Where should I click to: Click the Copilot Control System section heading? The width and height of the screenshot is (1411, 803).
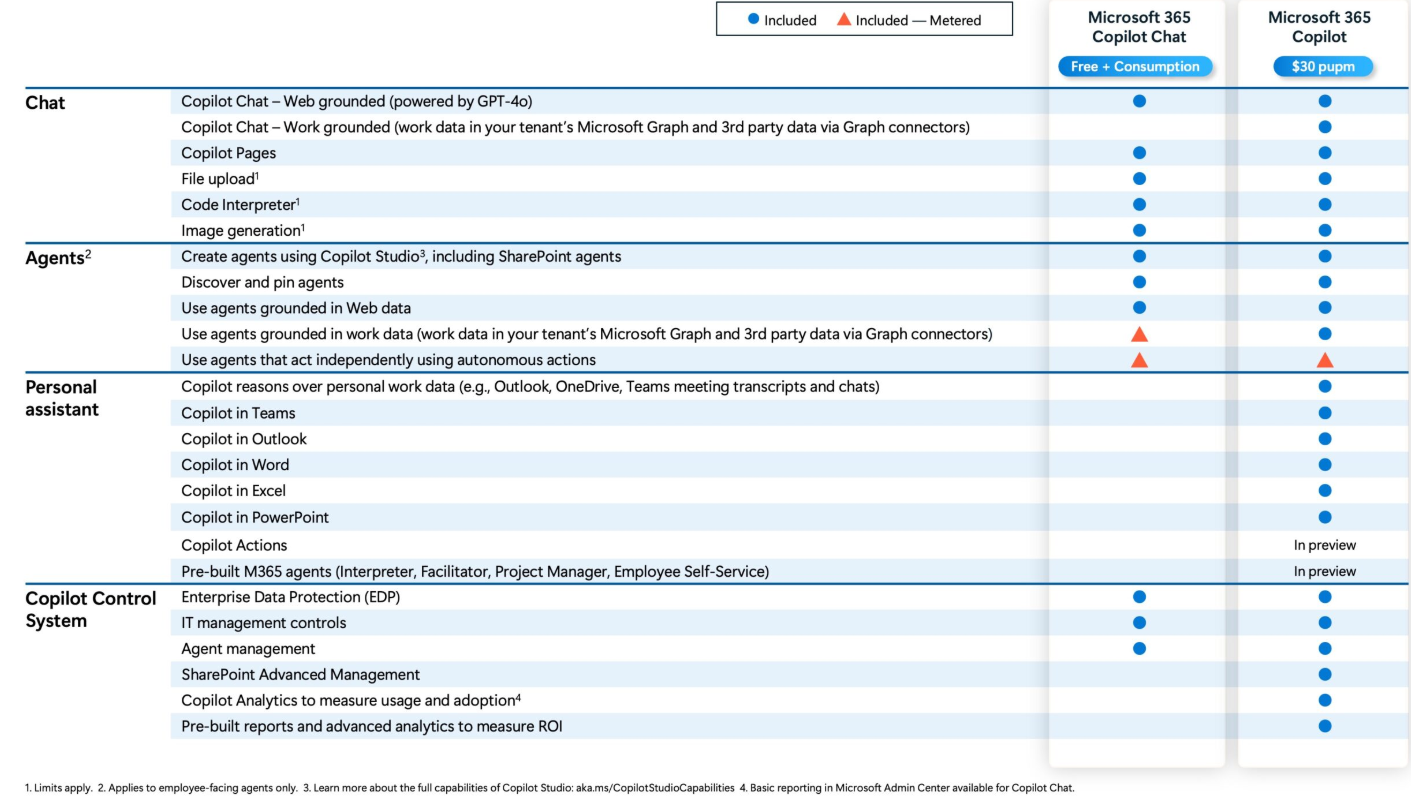point(91,610)
